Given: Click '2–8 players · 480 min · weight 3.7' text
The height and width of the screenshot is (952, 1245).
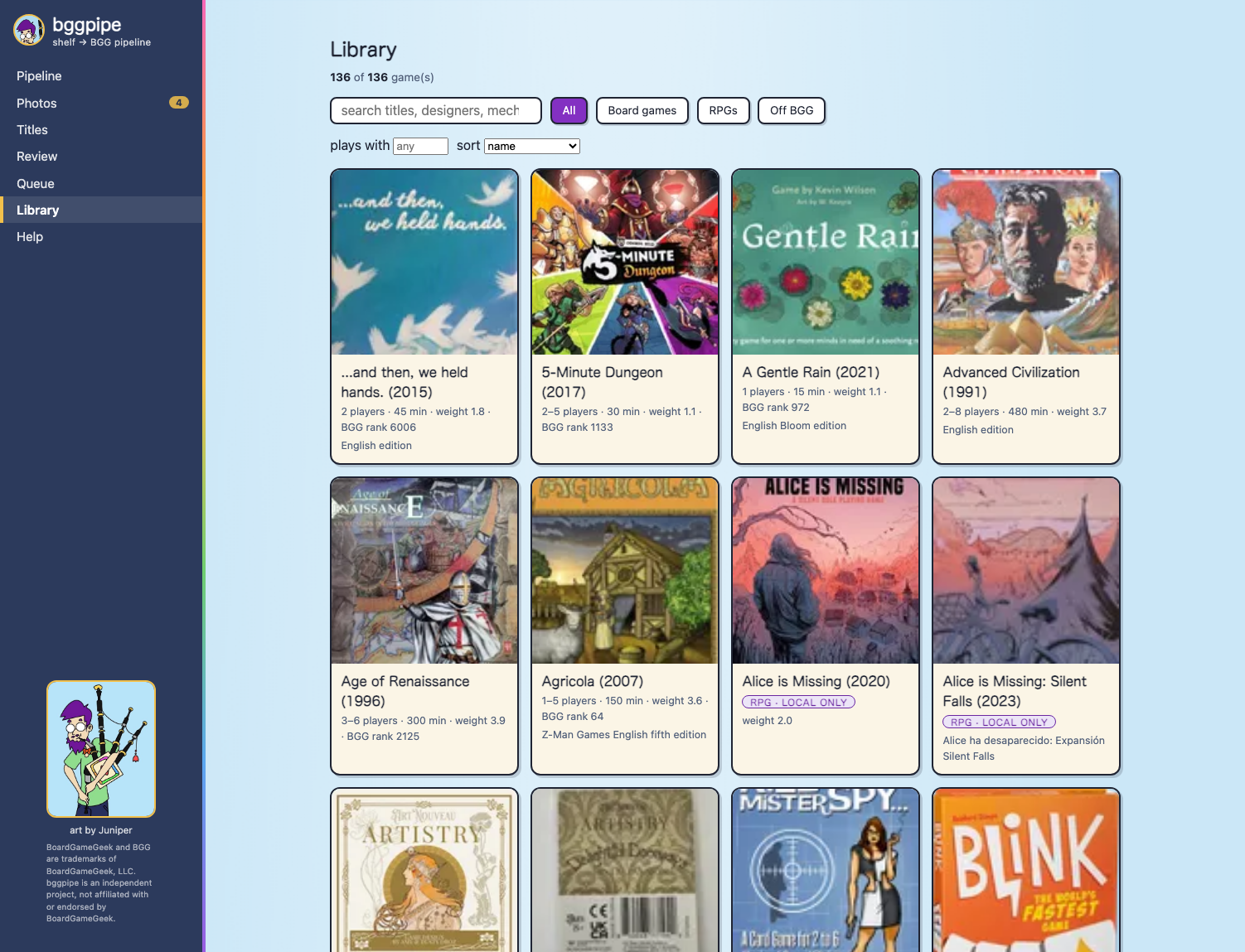Looking at the screenshot, I should click(1025, 412).
